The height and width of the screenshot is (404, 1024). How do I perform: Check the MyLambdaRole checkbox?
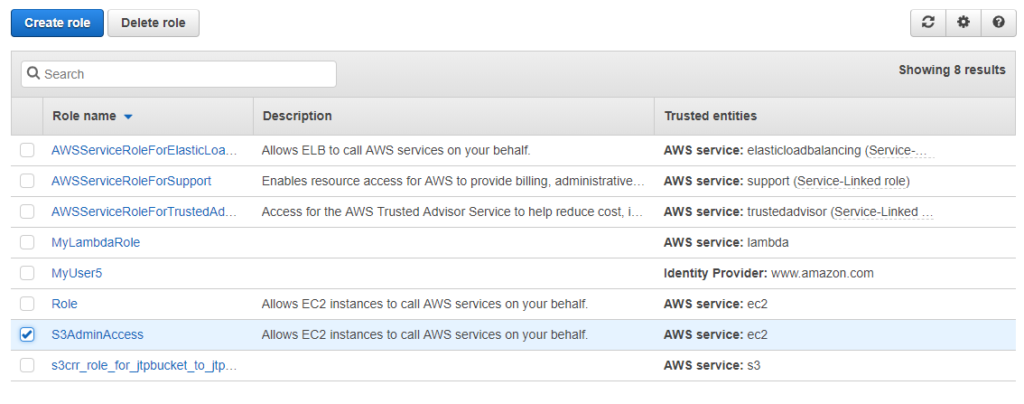pyautogui.click(x=27, y=242)
